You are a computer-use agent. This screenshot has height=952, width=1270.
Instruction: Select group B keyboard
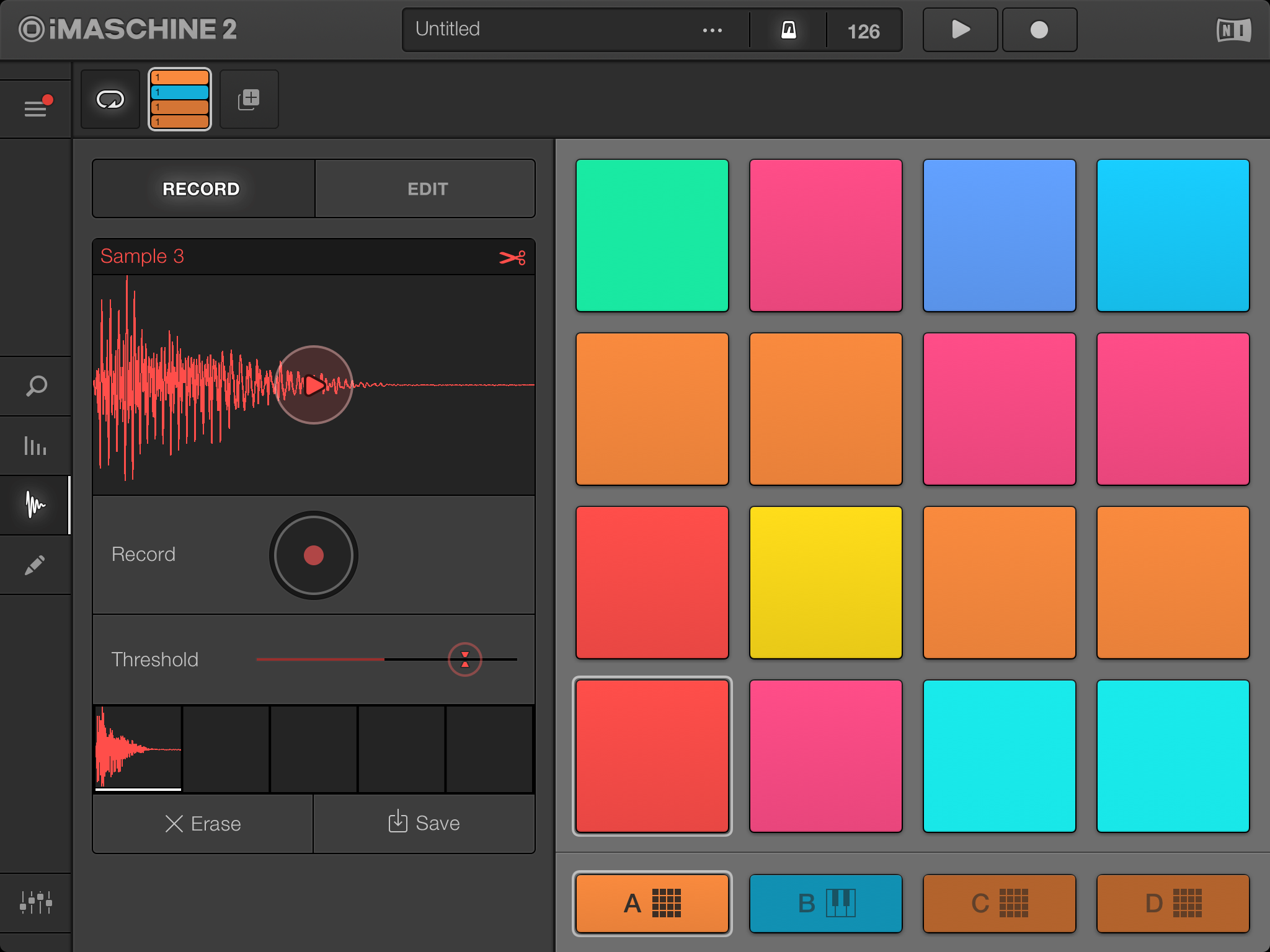click(x=826, y=904)
